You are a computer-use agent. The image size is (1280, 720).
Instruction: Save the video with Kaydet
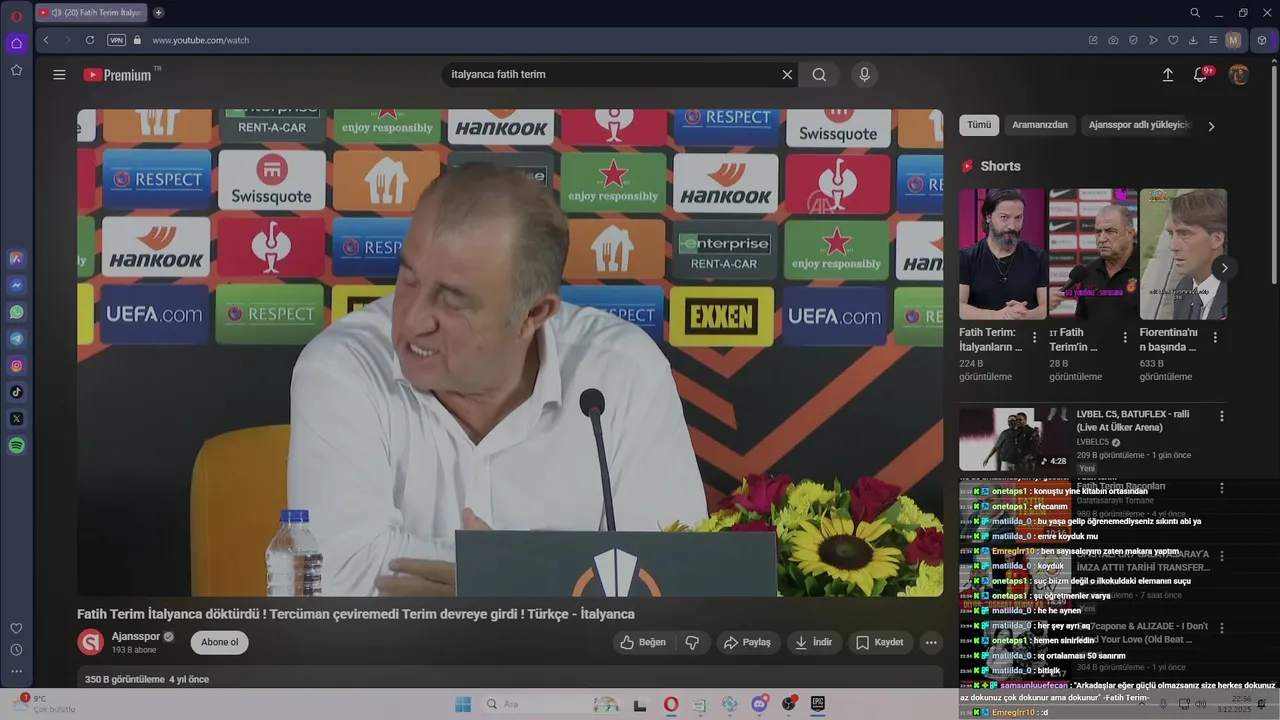(880, 642)
